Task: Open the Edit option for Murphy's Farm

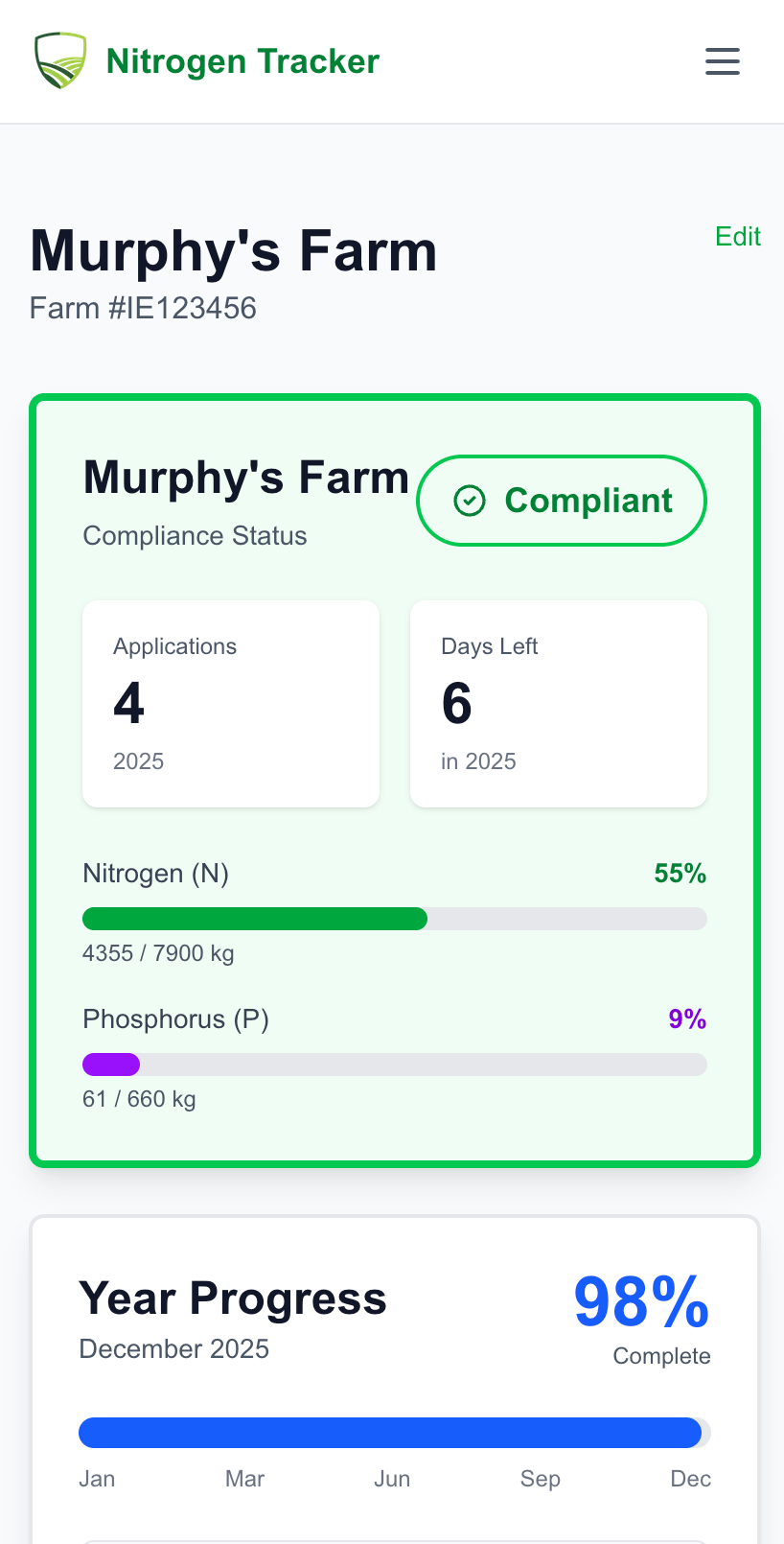Action: pos(737,237)
